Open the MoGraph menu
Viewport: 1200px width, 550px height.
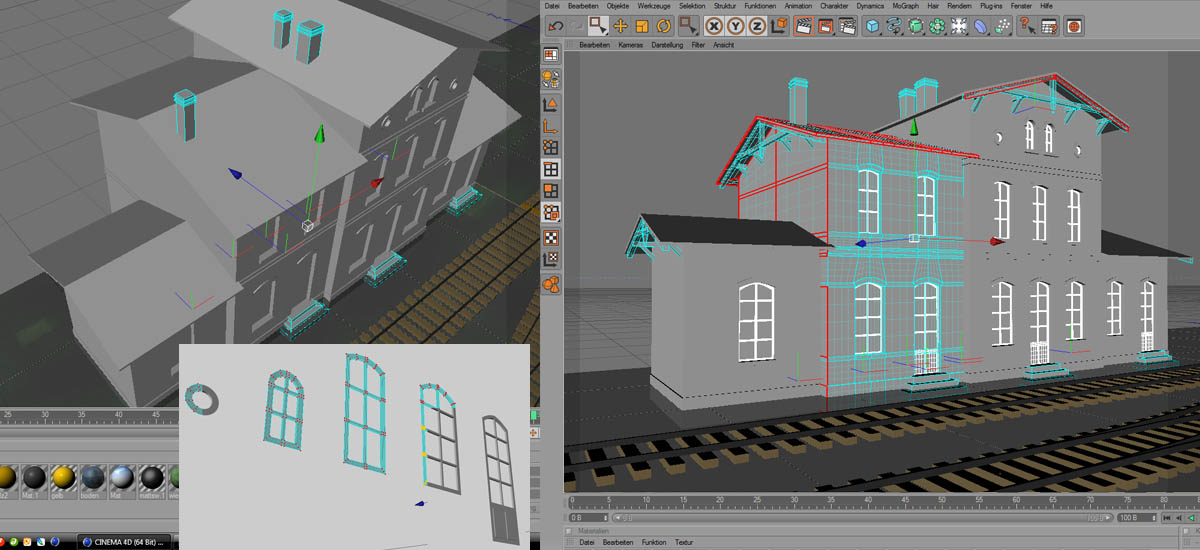point(905,6)
